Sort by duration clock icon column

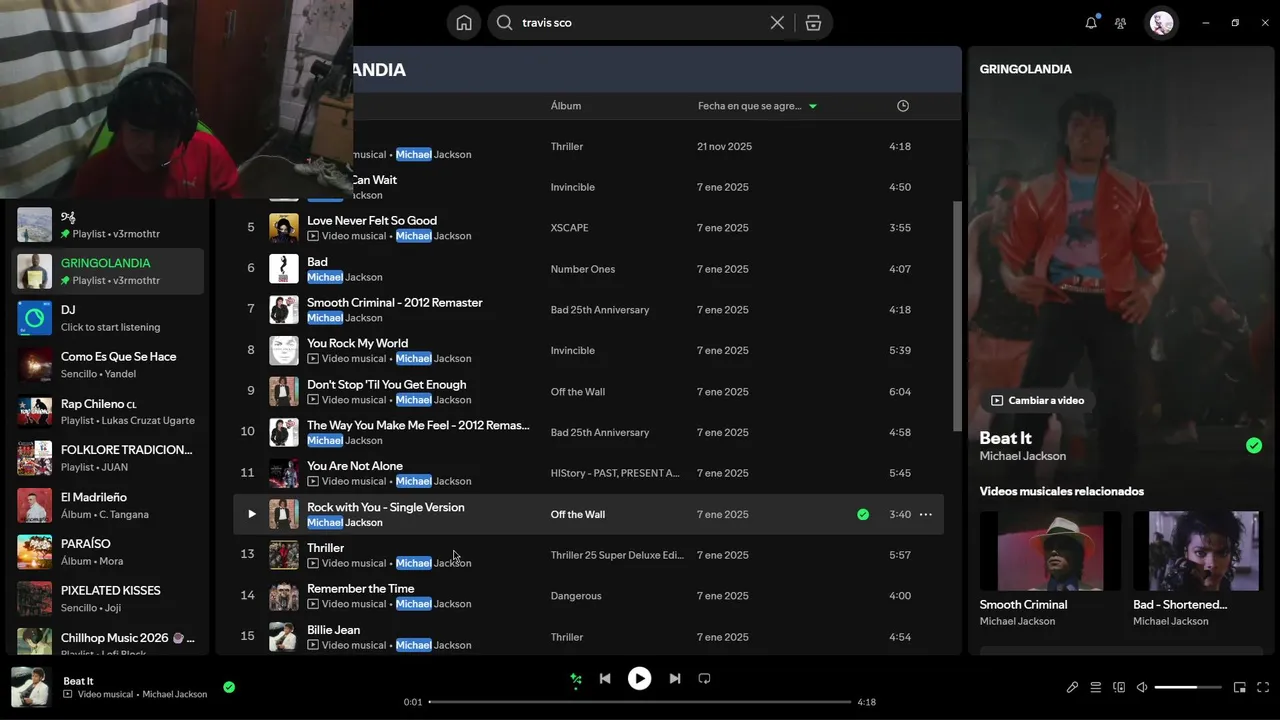click(x=903, y=106)
